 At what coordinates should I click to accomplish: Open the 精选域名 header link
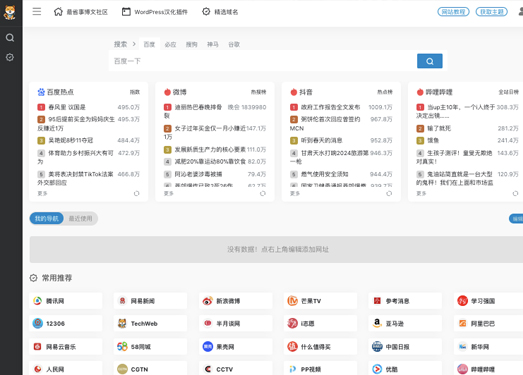pos(220,12)
